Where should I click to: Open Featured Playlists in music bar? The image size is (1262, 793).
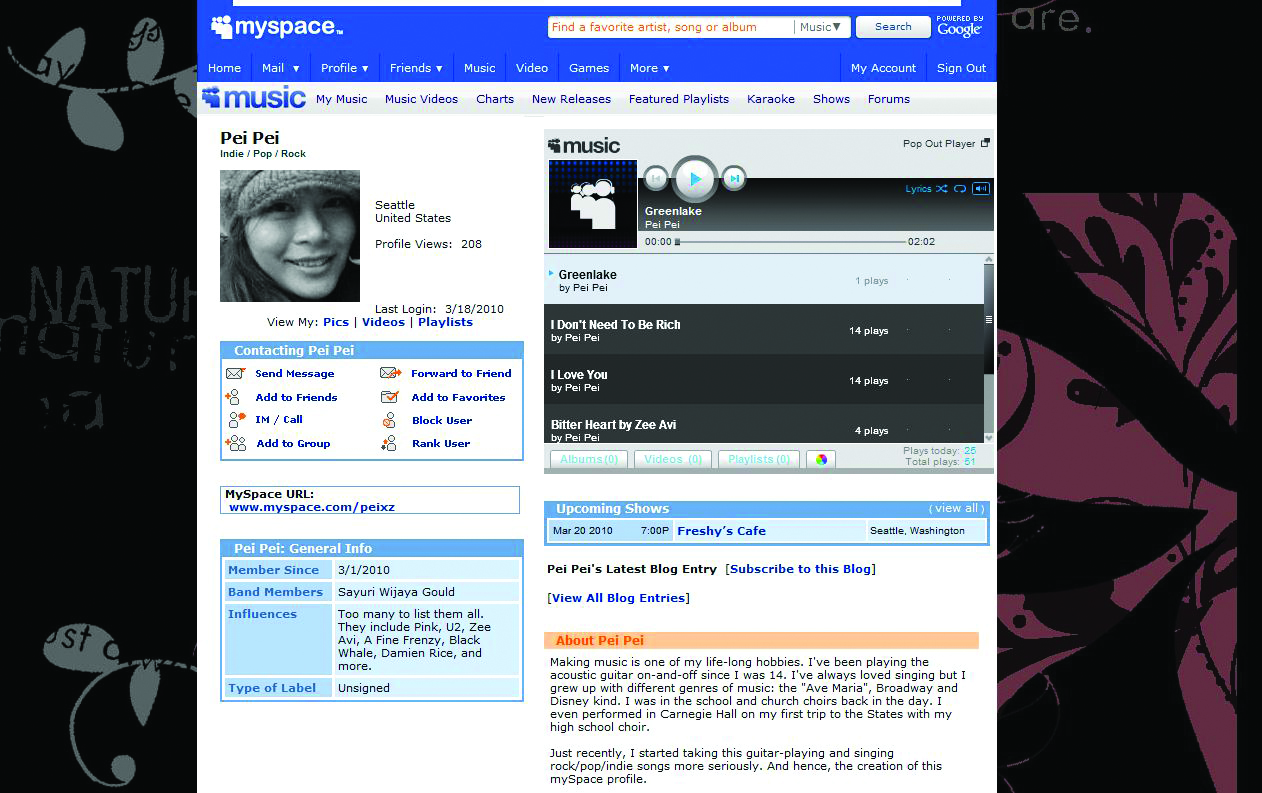point(679,99)
